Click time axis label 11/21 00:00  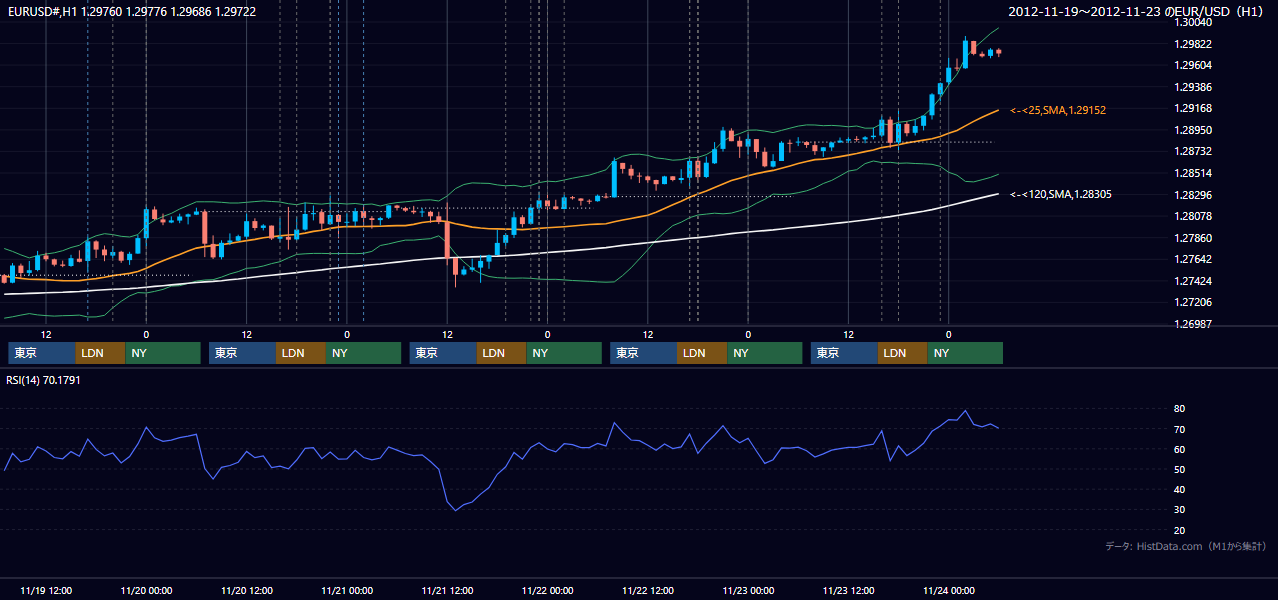point(347,590)
